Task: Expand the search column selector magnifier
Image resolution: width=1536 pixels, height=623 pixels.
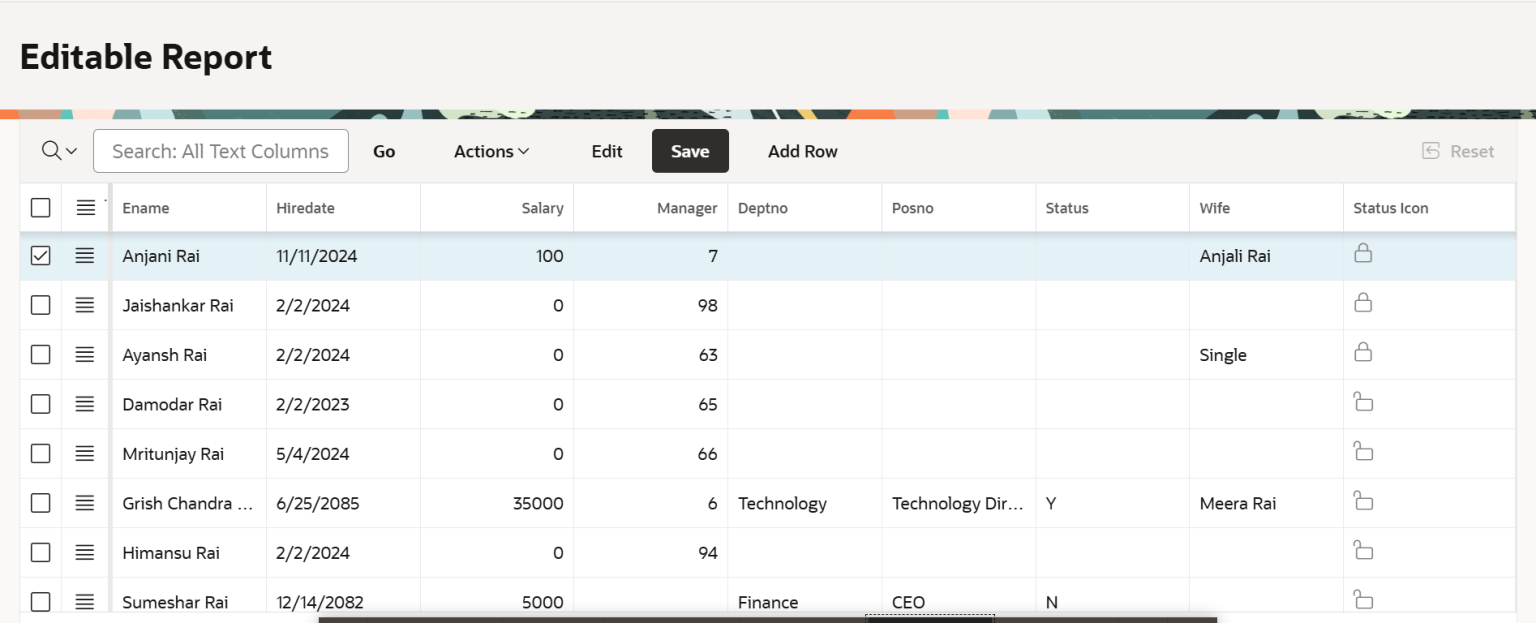Action: [59, 151]
